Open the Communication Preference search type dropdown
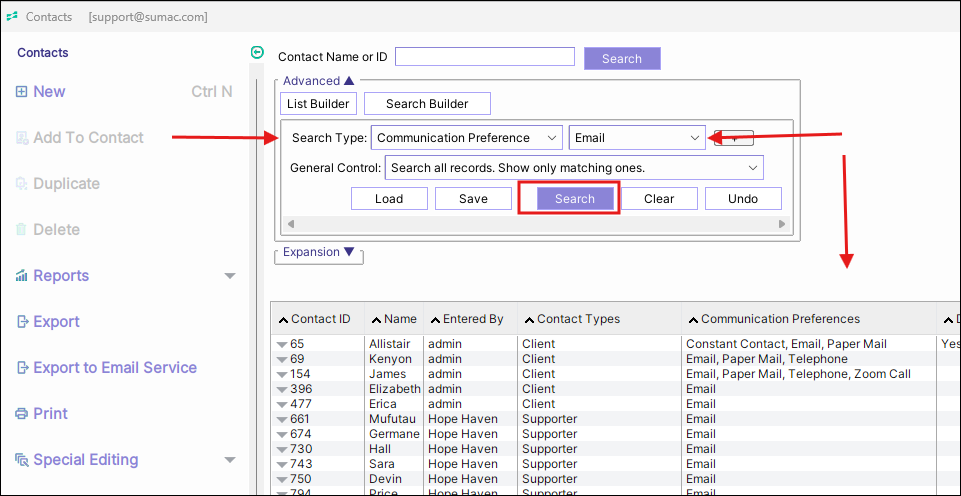Viewport: 961px width, 496px height. 553,138
